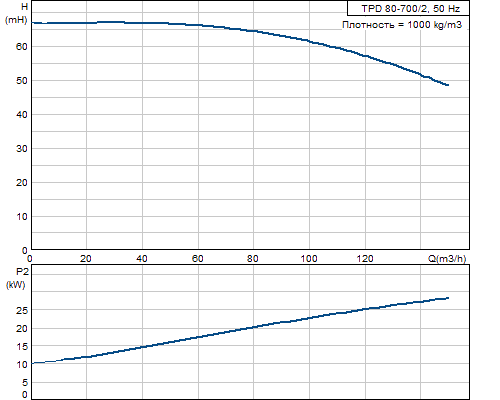This screenshot has width=500, height=400.
Task: Click the 40 label on the flow axis
Action: tap(142, 259)
